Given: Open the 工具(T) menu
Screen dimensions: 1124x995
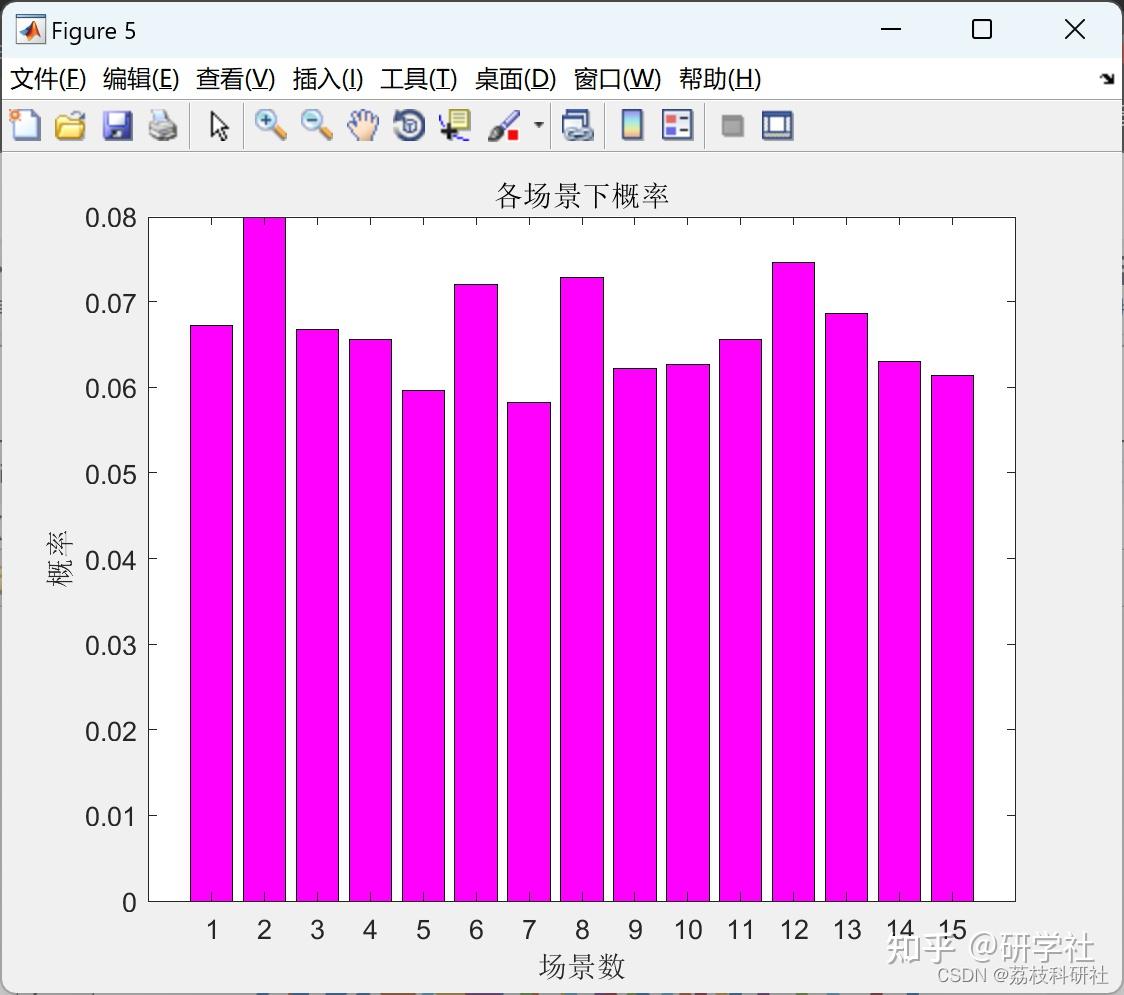Looking at the screenshot, I should [x=419, y=79].
